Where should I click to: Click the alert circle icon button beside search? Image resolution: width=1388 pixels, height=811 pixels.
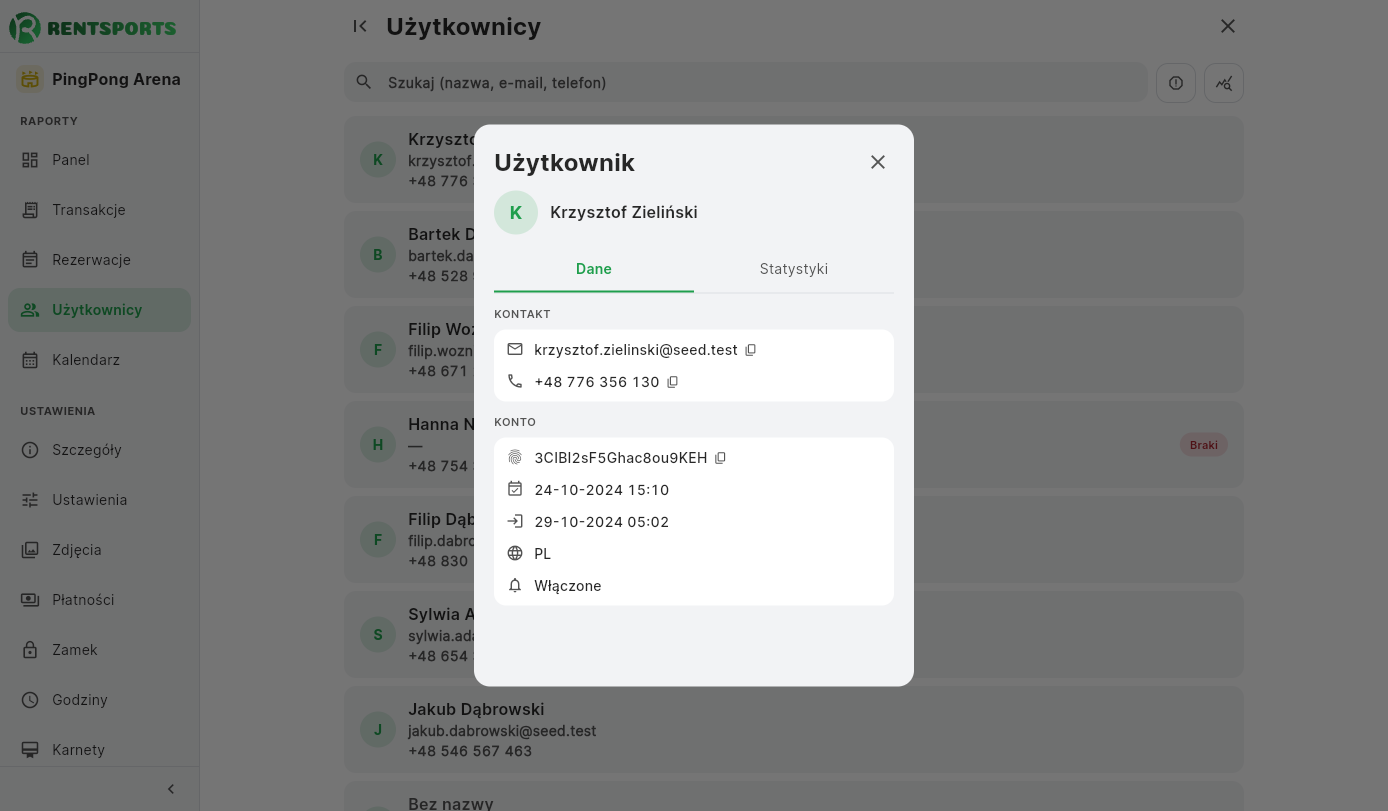click(x=1176, y=83)
